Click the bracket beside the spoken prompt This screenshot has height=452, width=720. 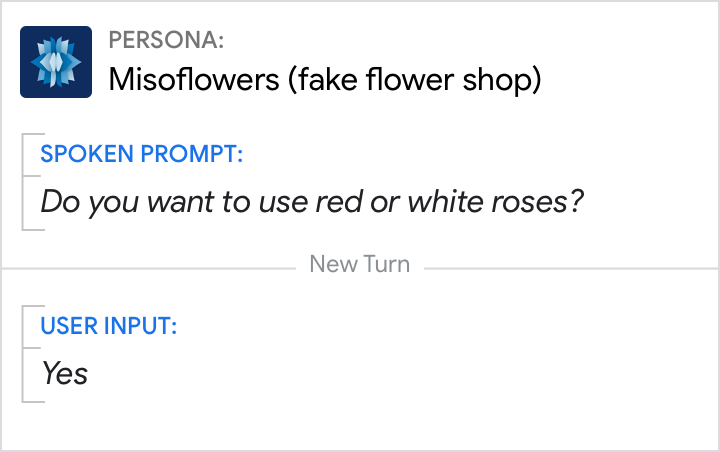[x=24, y=181]
